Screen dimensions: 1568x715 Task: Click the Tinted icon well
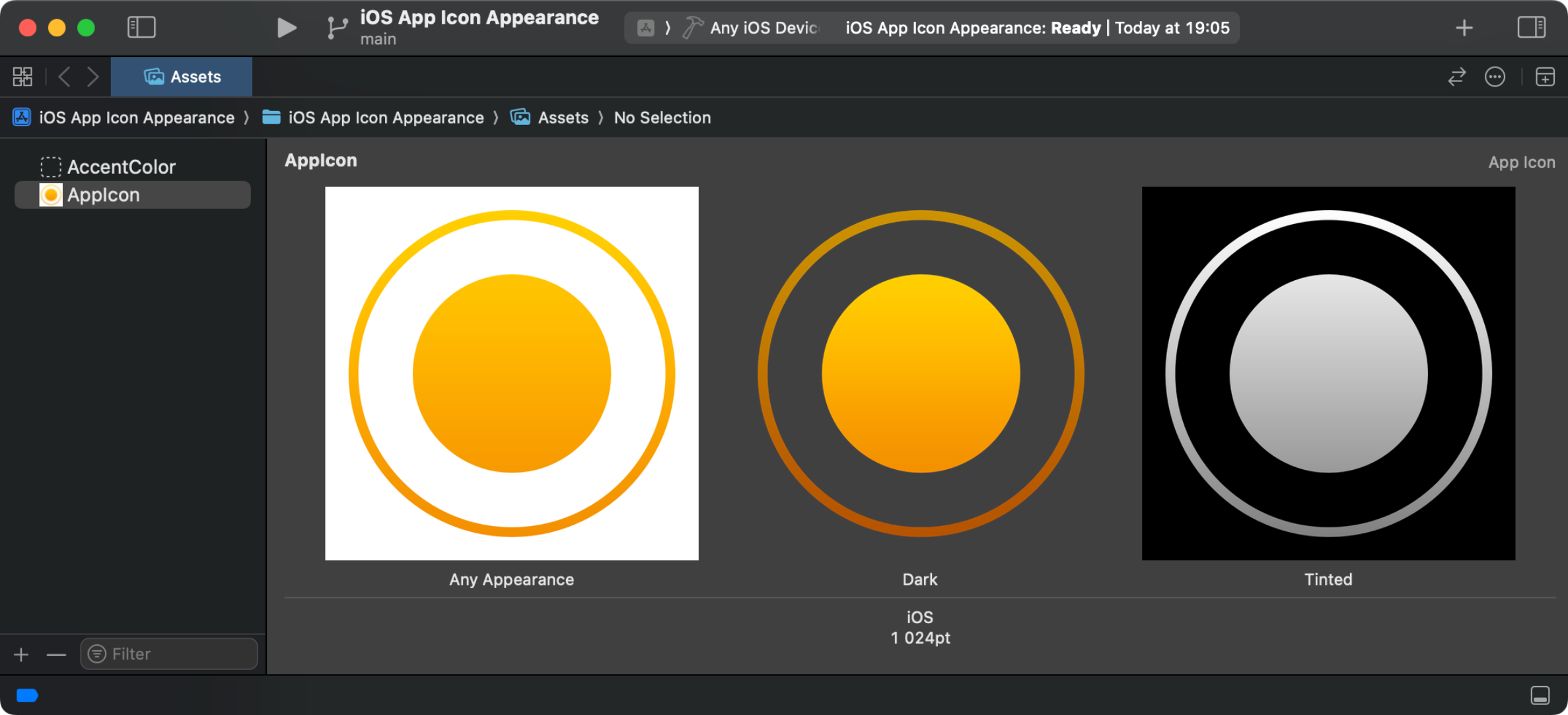[1328, 373]
